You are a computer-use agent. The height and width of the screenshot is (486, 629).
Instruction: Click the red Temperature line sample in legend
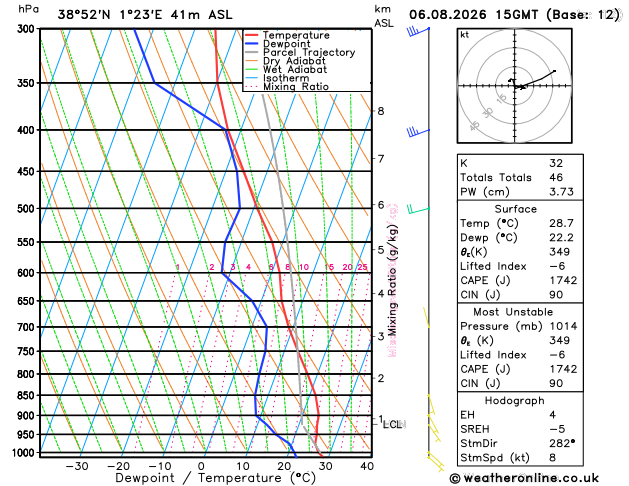pos(252,35)
